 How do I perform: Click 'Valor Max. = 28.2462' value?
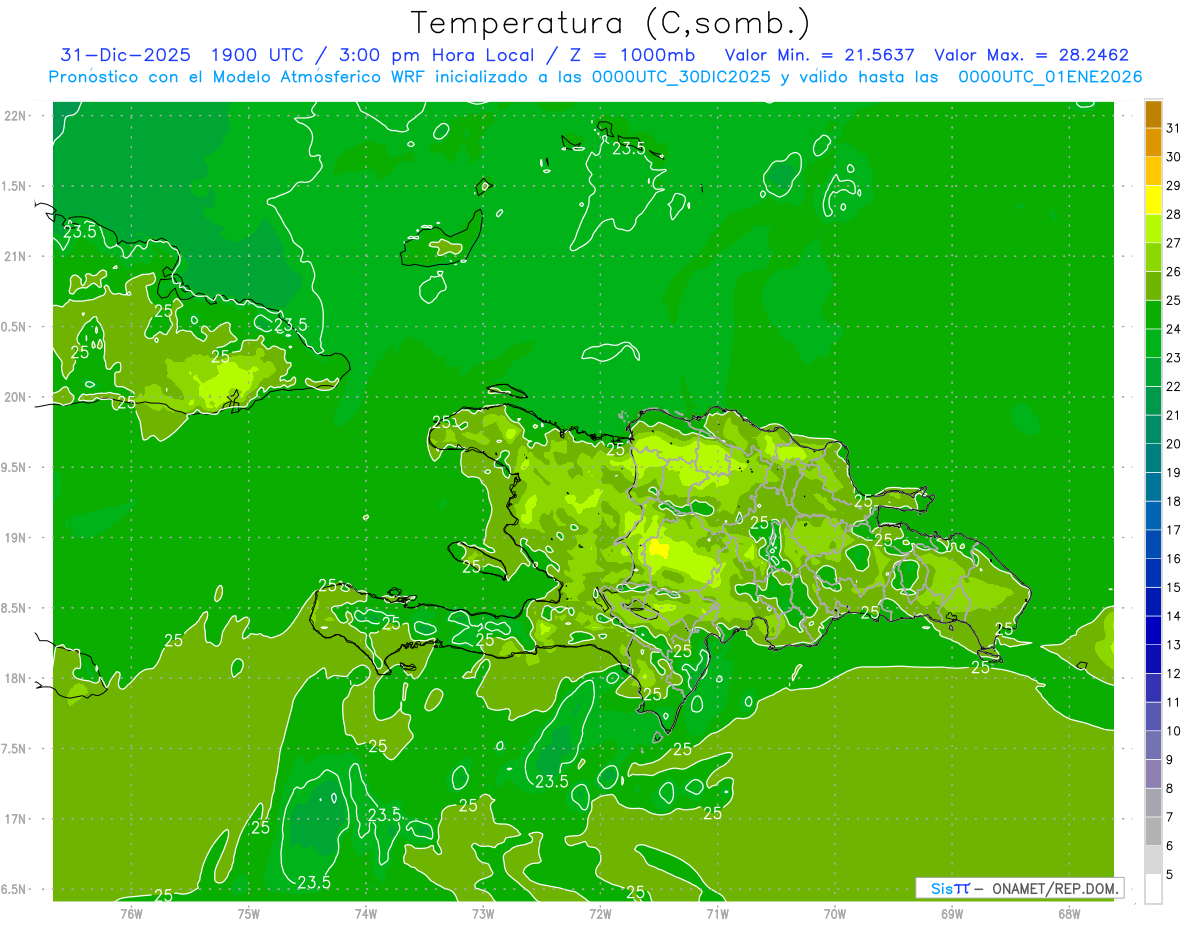[x=1032, y=55]
